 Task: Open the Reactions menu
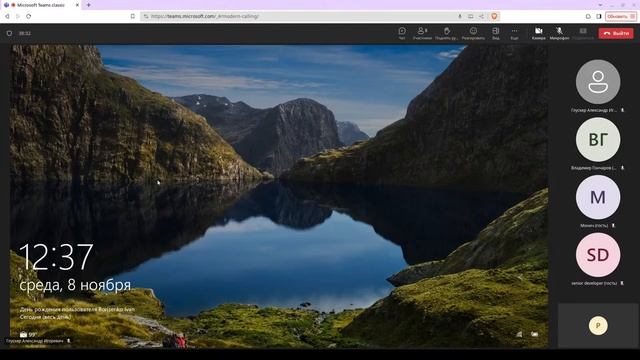tap(473, 33)
